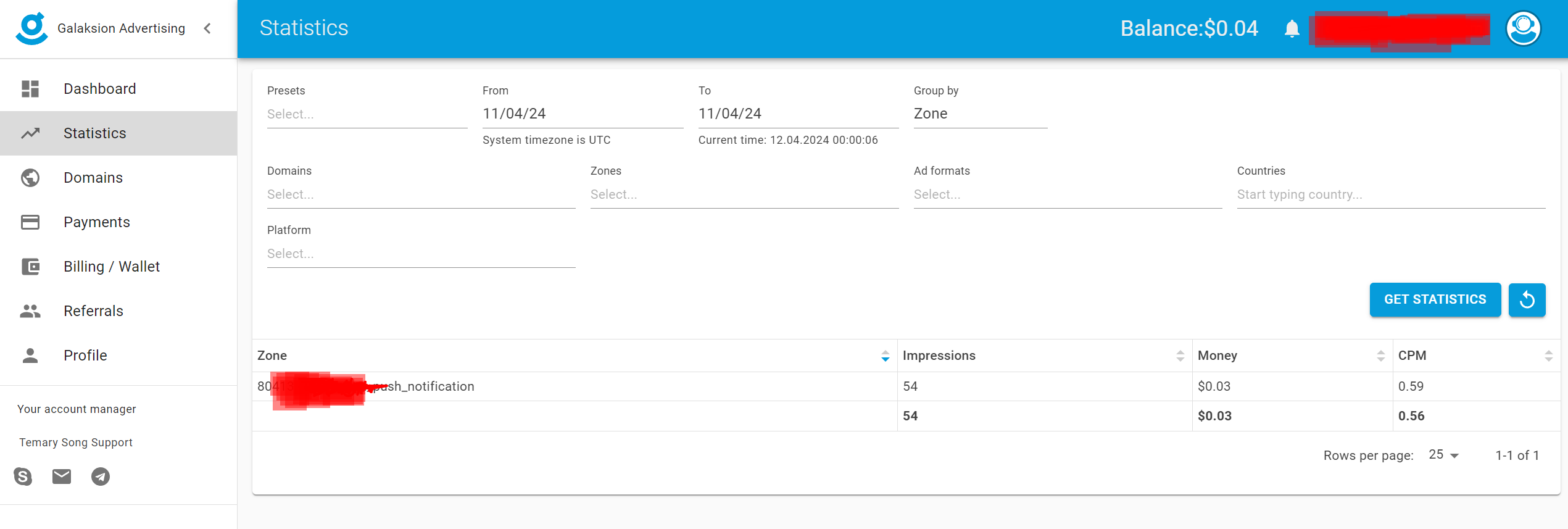The height and width of the screenshot is (529, 1568).
Task: Click the Current time text
Action: [x=788, y=140]
